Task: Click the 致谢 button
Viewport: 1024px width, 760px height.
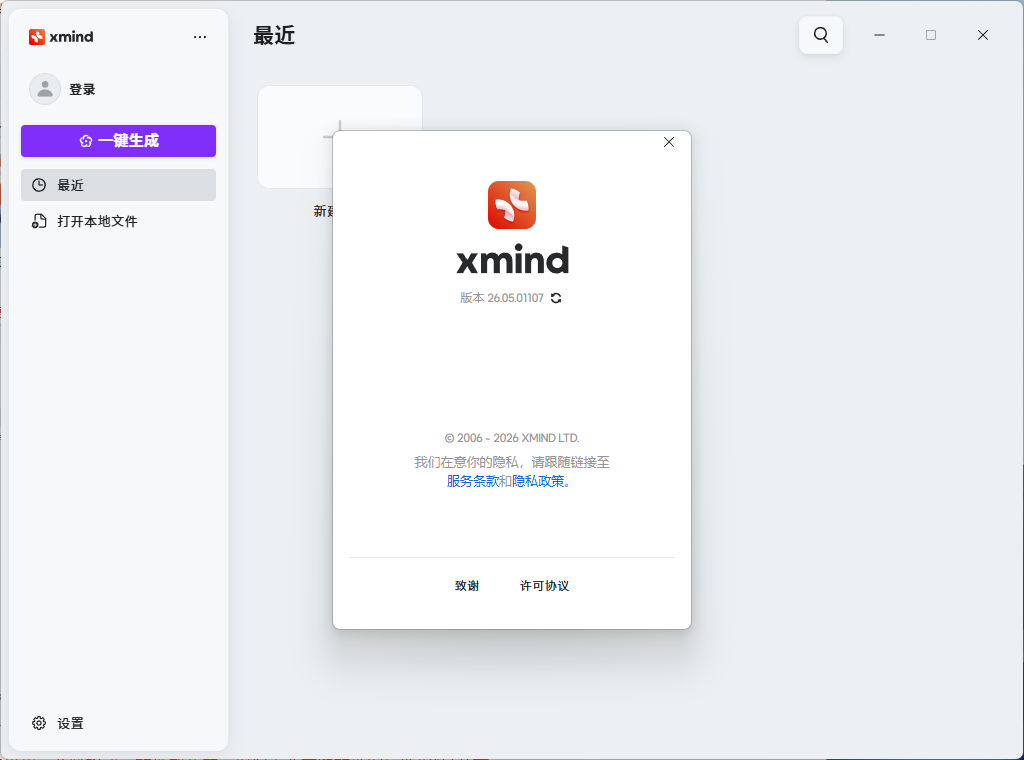Action: (467, 586)
